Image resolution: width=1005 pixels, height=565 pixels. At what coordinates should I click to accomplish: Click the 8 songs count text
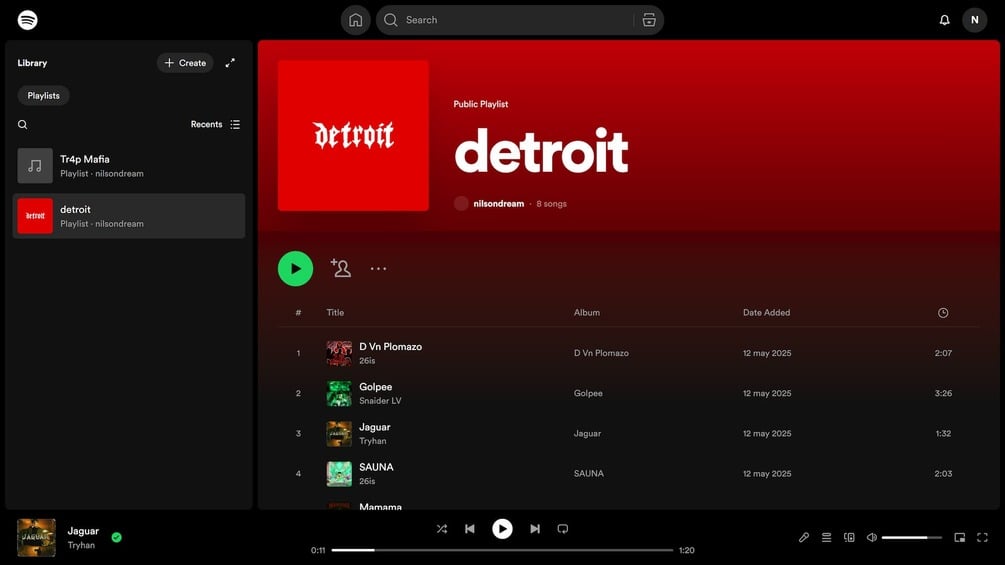point(551,204)
